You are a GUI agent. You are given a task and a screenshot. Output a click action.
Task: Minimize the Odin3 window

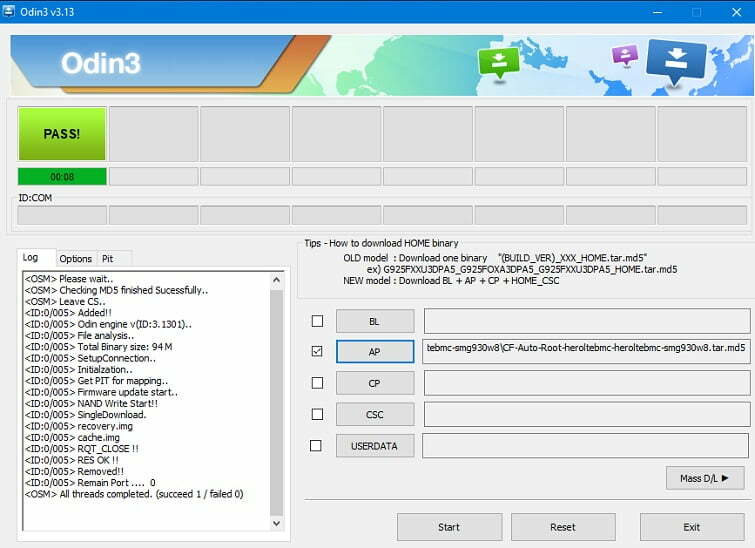point(658,12)
